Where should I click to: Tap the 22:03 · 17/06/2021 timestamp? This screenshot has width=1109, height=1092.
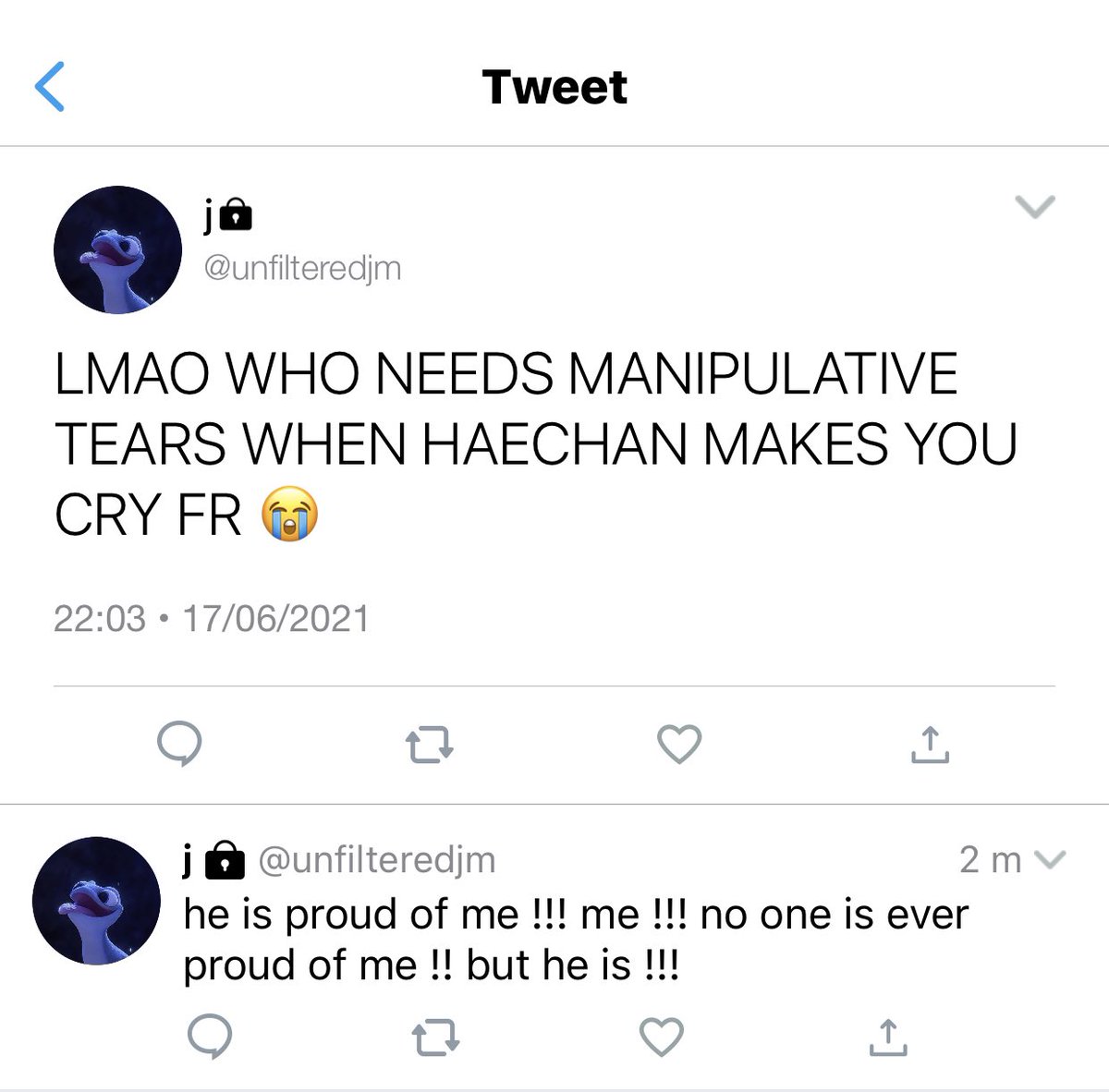coord(212,618)
